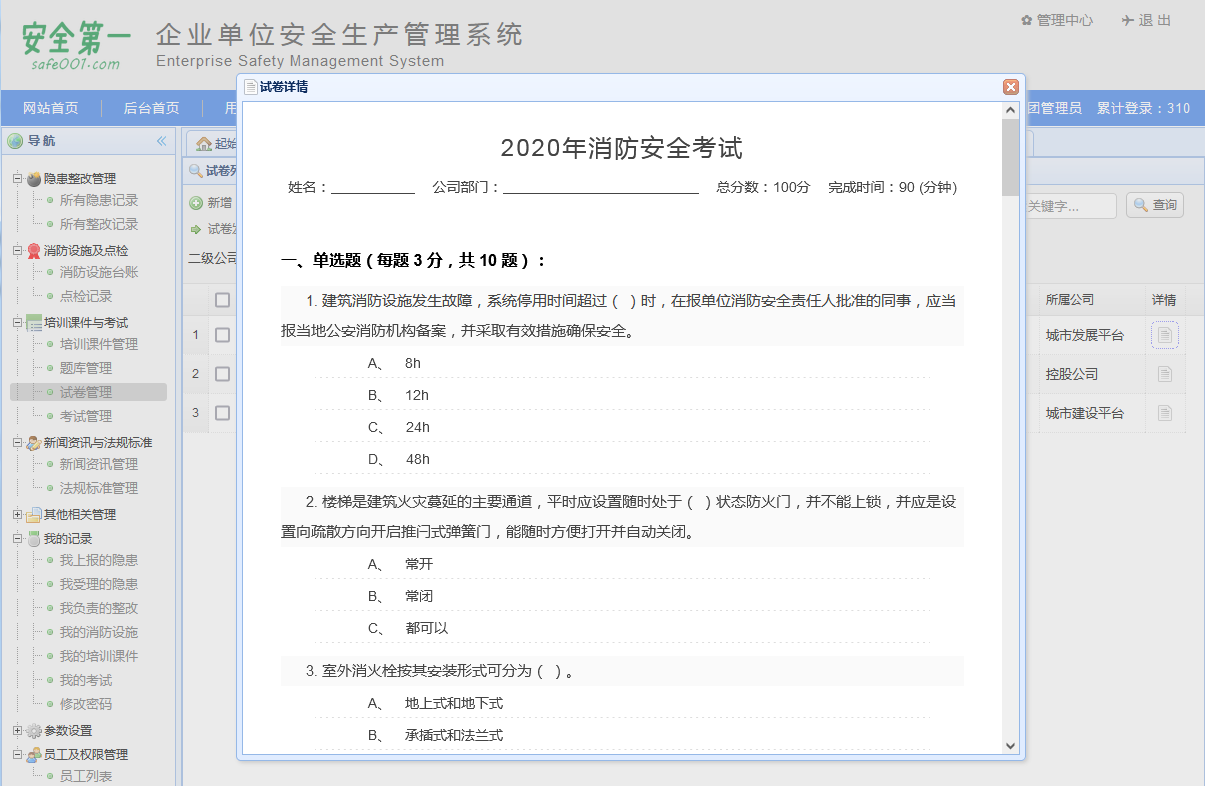
Task: Open the 城市发展平台 row detail icon
Action: tap(1164, 335)
